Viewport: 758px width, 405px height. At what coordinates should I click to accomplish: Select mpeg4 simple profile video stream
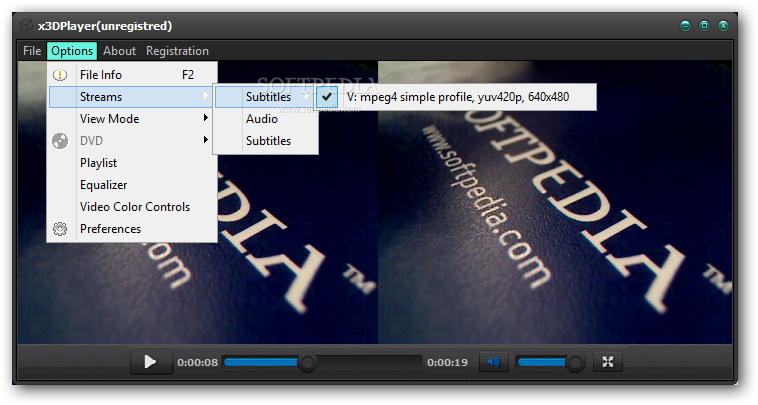(x=456, y=97)
